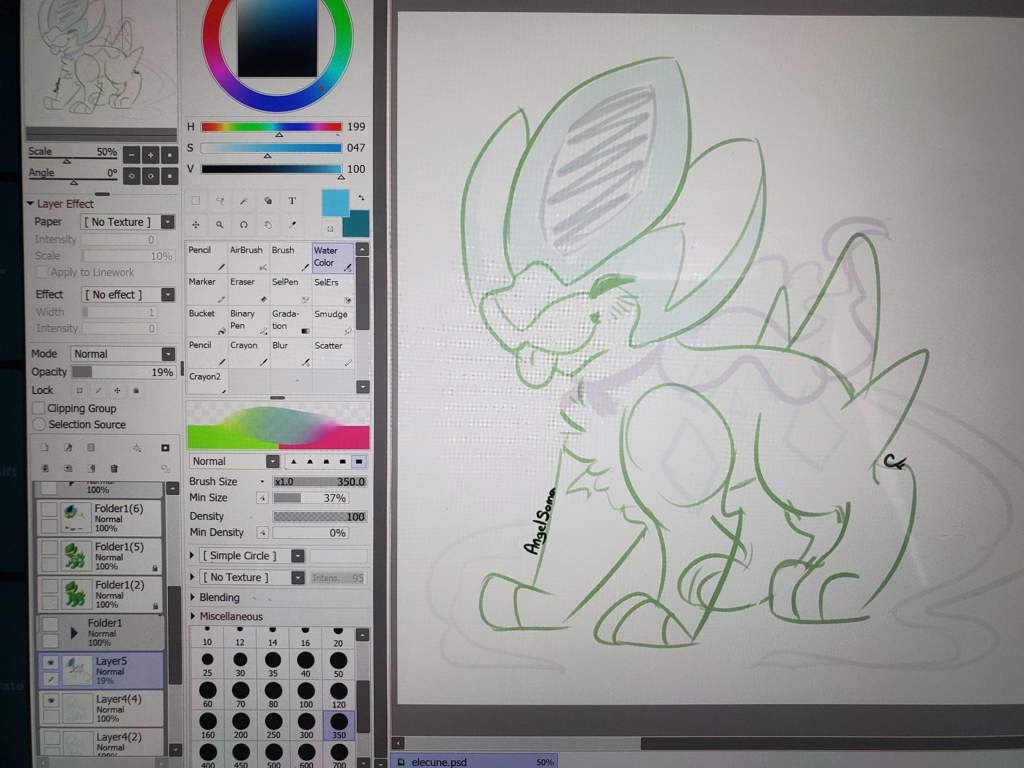Select the Folder1(6) layer
Screen dimensions: 1024x768
click(x=99, y=517)
